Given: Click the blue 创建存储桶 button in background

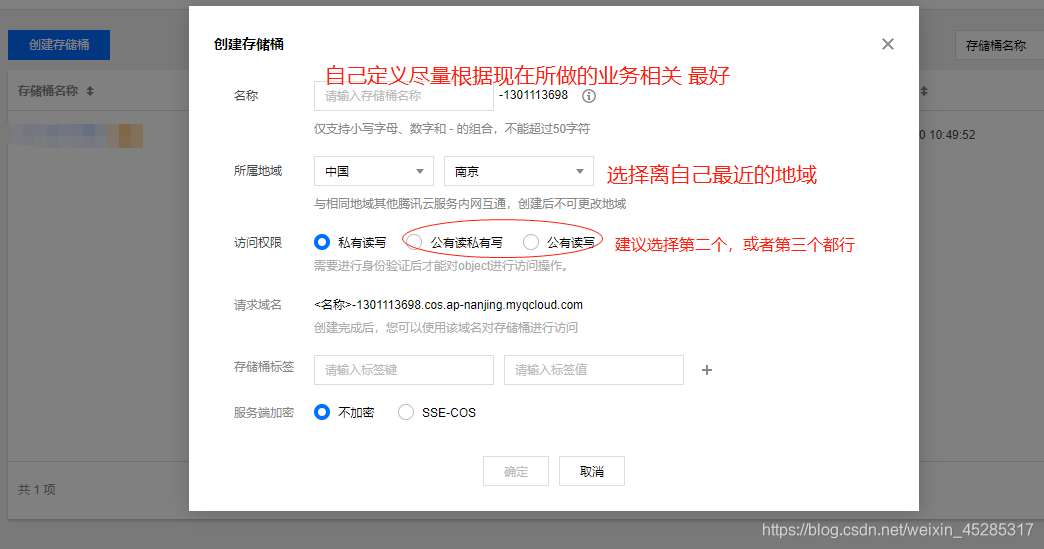Looking at the screenshot, I should pos(59,45).
